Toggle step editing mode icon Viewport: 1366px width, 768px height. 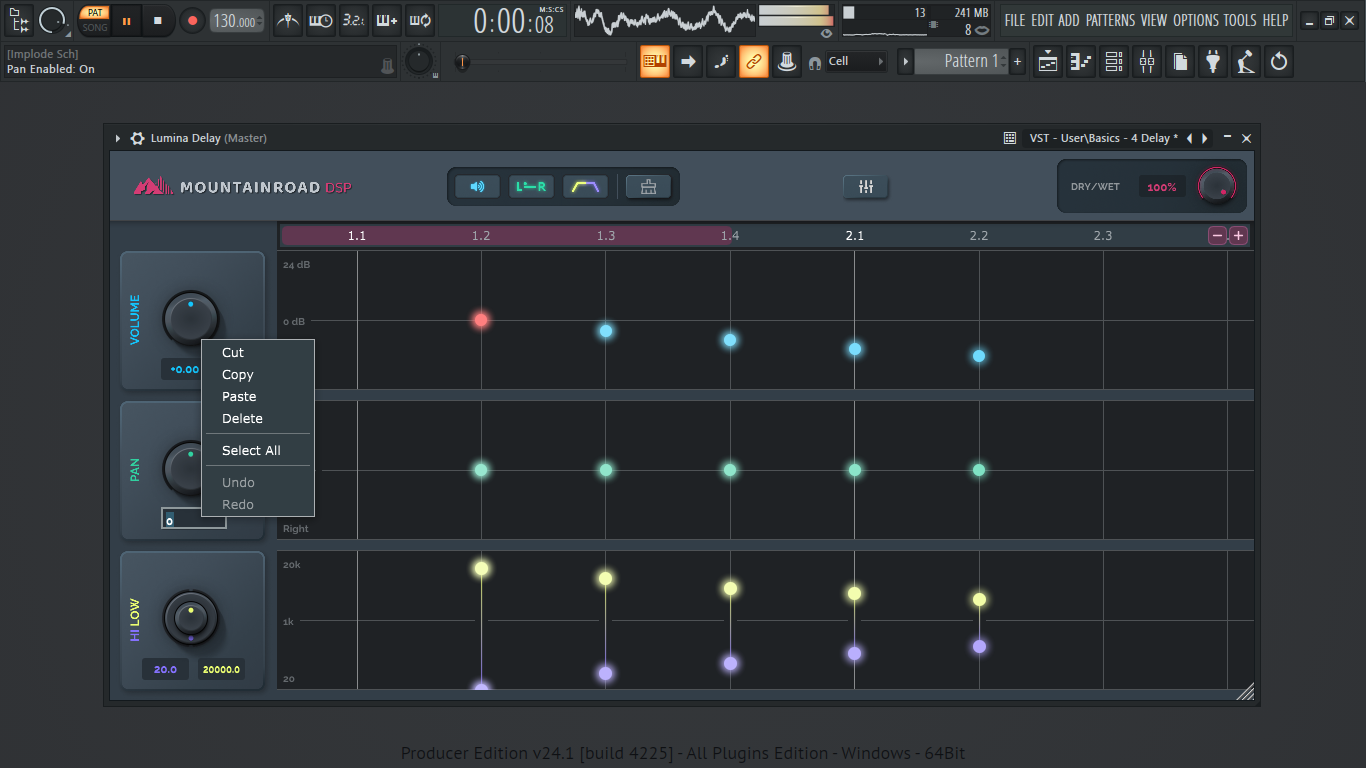(x=721, y=61)
